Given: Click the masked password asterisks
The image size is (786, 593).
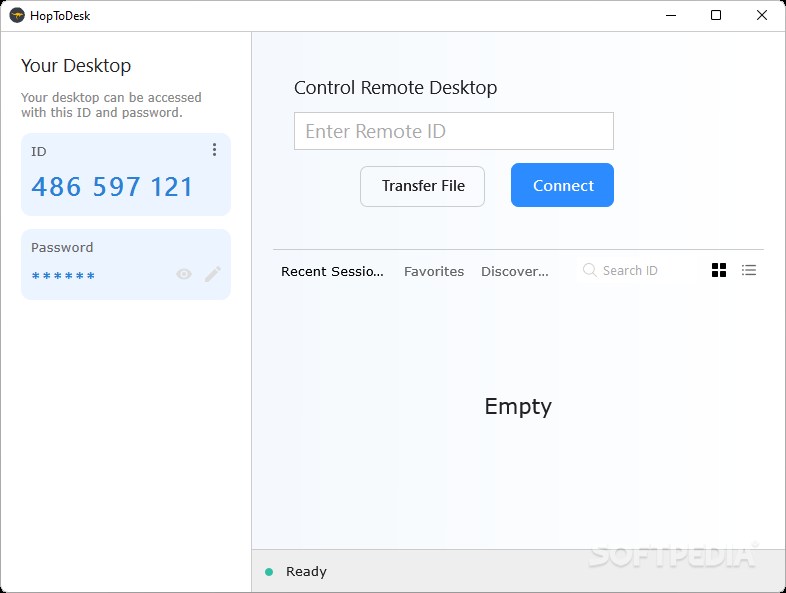Looking at the screenshot, I should click(x=63, y=276).
